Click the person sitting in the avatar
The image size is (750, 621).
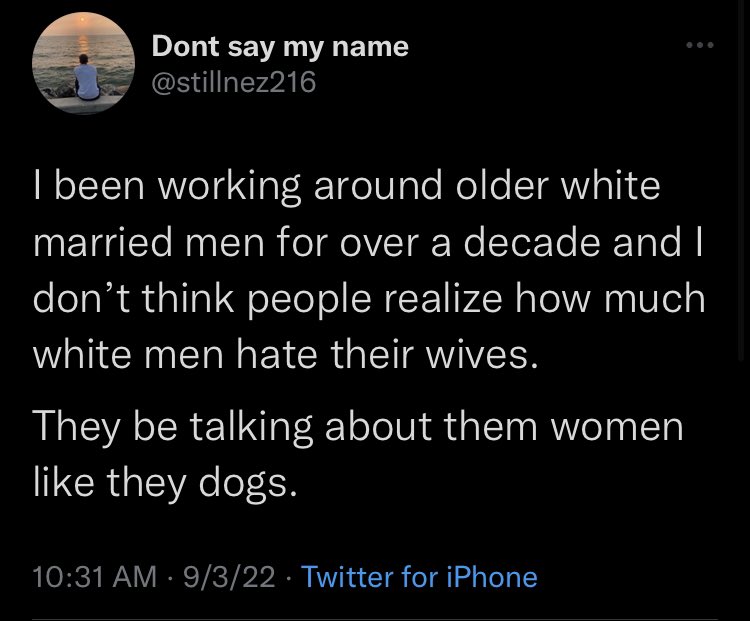[x=87, y=78]
